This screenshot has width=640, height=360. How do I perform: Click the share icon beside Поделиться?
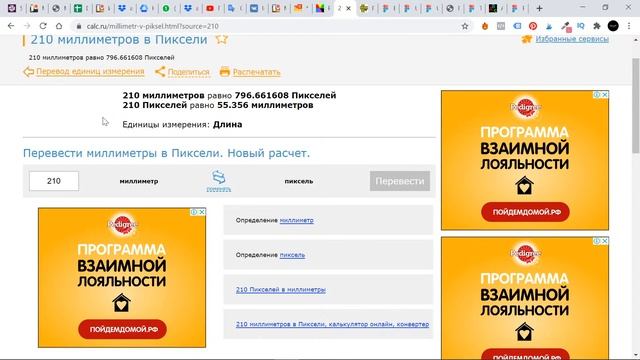click(x=160, y=72)
